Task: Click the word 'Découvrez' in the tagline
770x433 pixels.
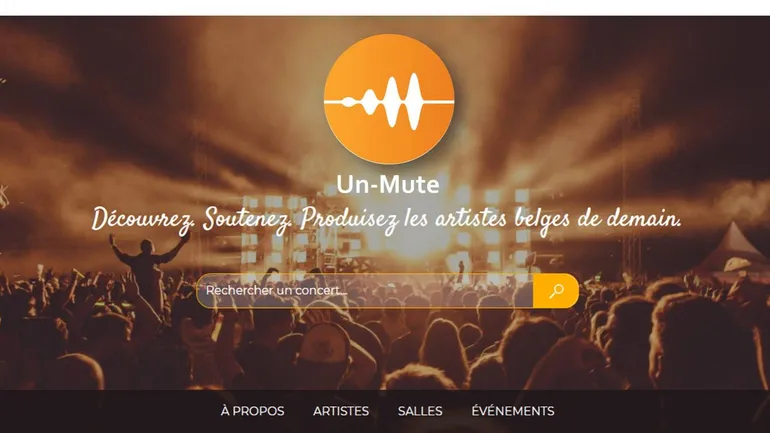Action: [143, 219]
